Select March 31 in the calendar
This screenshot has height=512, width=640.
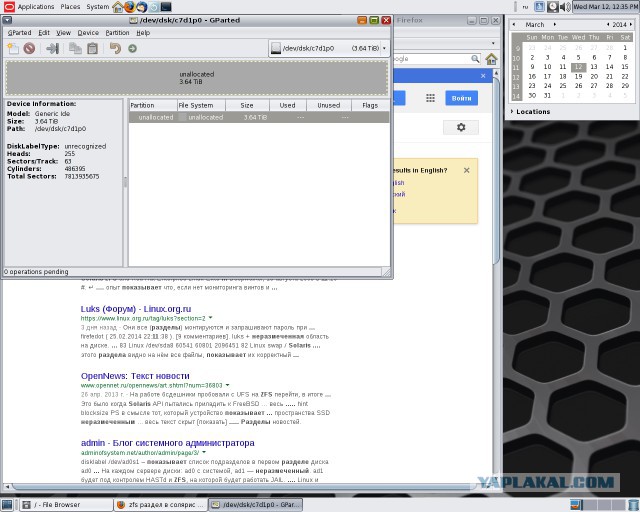(x=547, y=96)
